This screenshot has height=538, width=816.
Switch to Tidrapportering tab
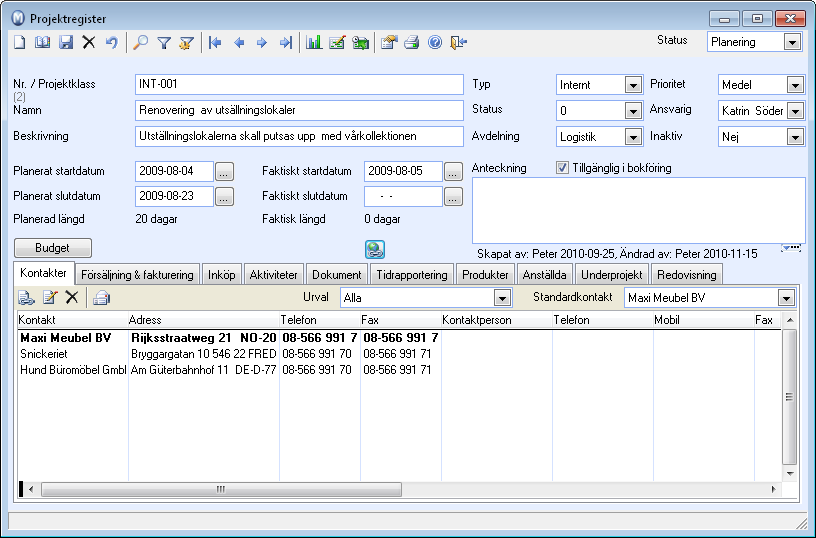click(x=412, y=275)
